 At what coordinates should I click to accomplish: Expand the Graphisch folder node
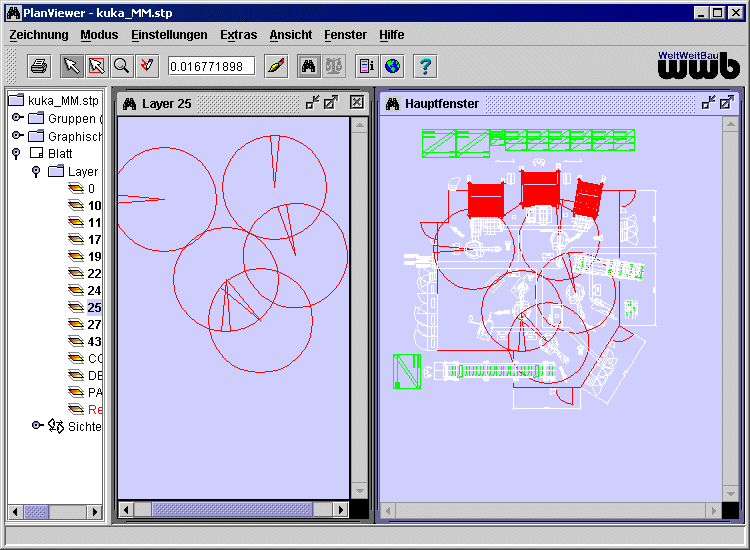pos(17,135)
